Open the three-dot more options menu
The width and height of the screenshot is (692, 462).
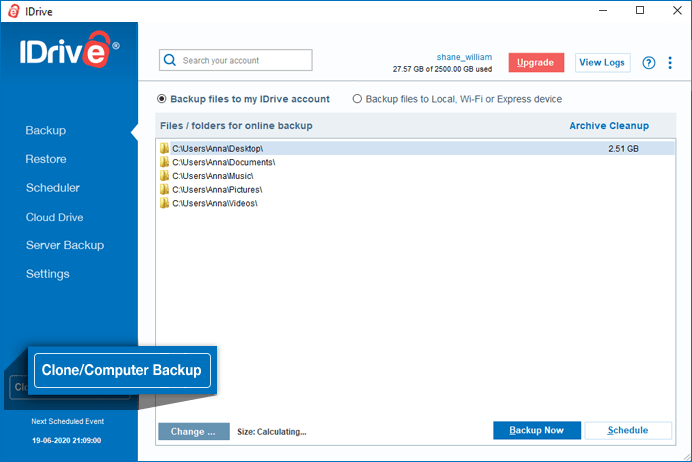point(670,63)
